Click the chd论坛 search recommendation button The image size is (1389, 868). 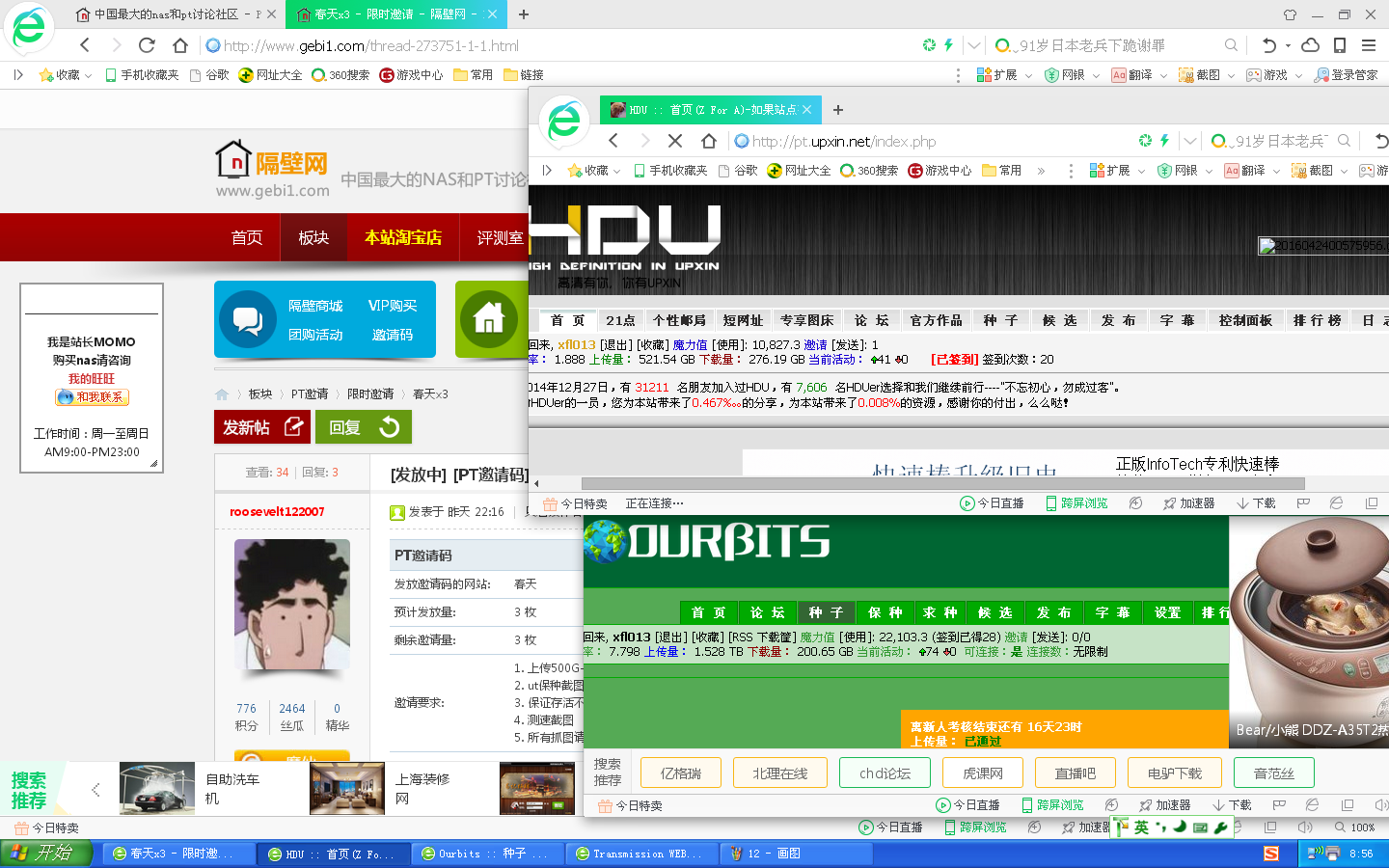[885, 773]
